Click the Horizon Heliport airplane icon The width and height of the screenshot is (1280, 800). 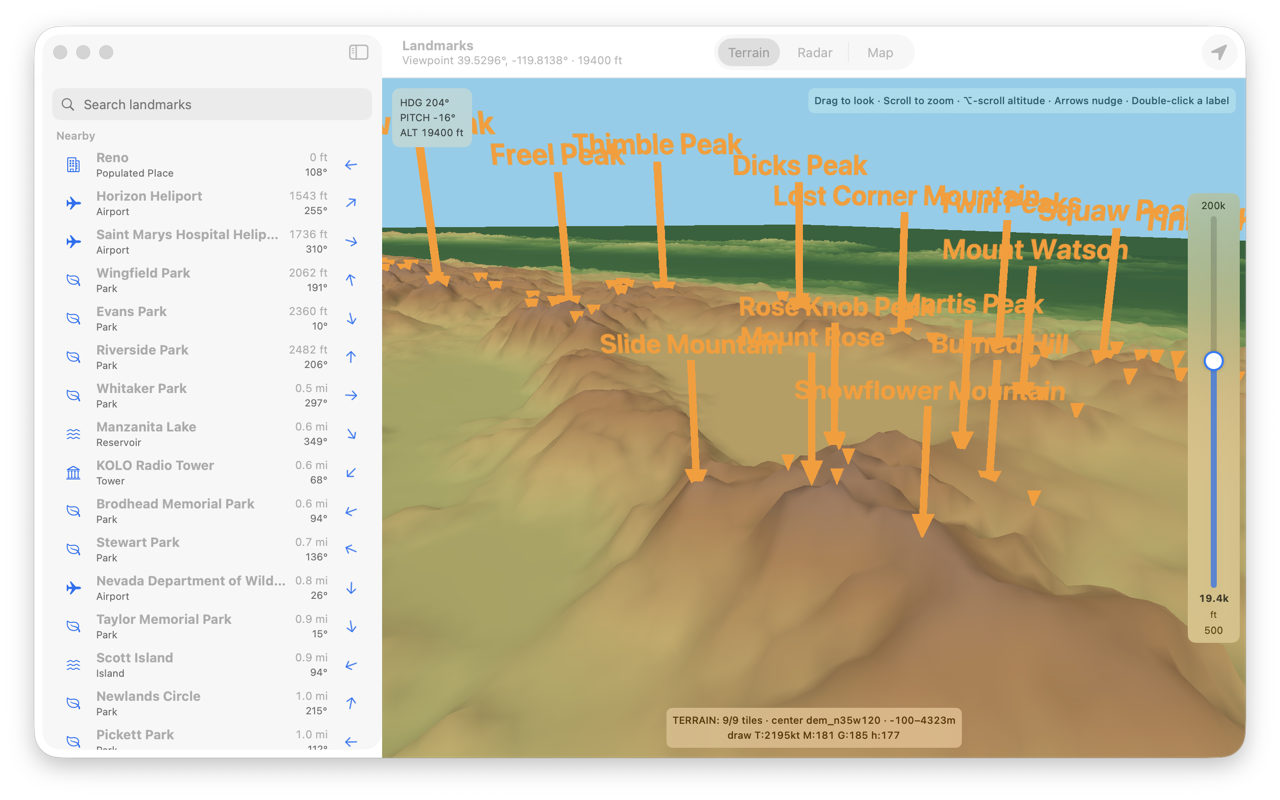coord(73,203)
